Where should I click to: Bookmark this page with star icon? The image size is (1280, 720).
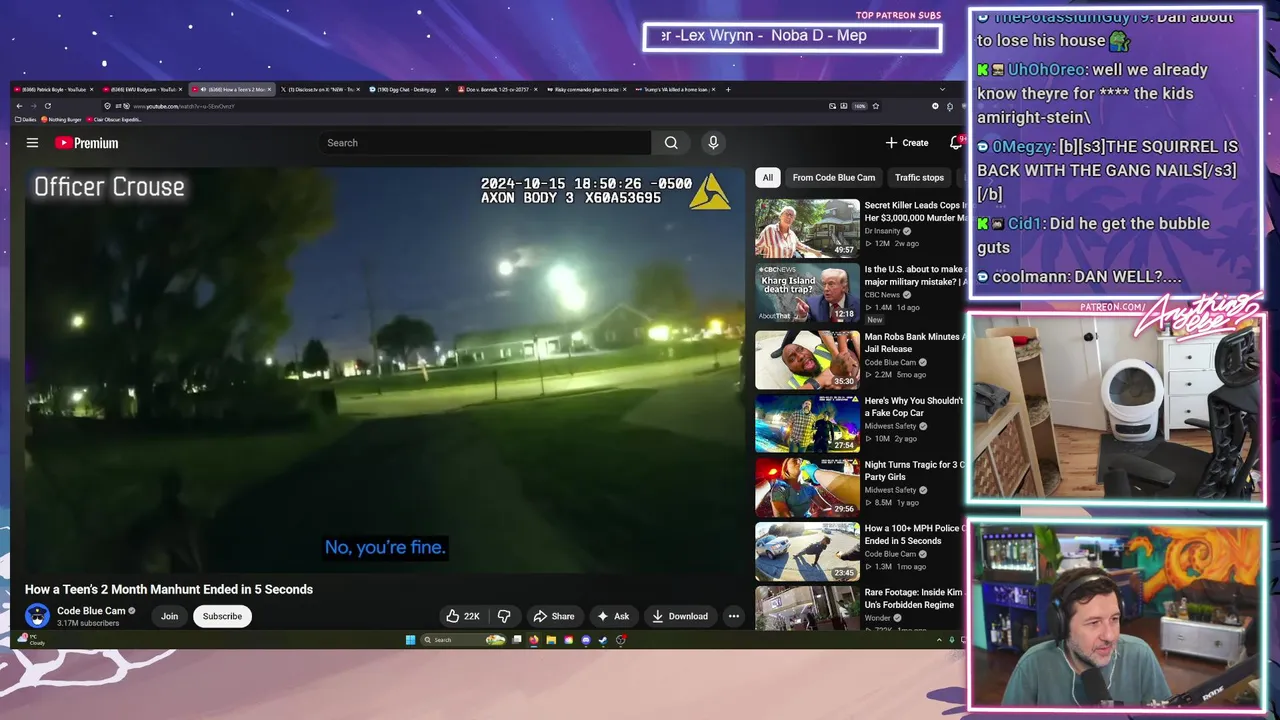coord(876,106)
